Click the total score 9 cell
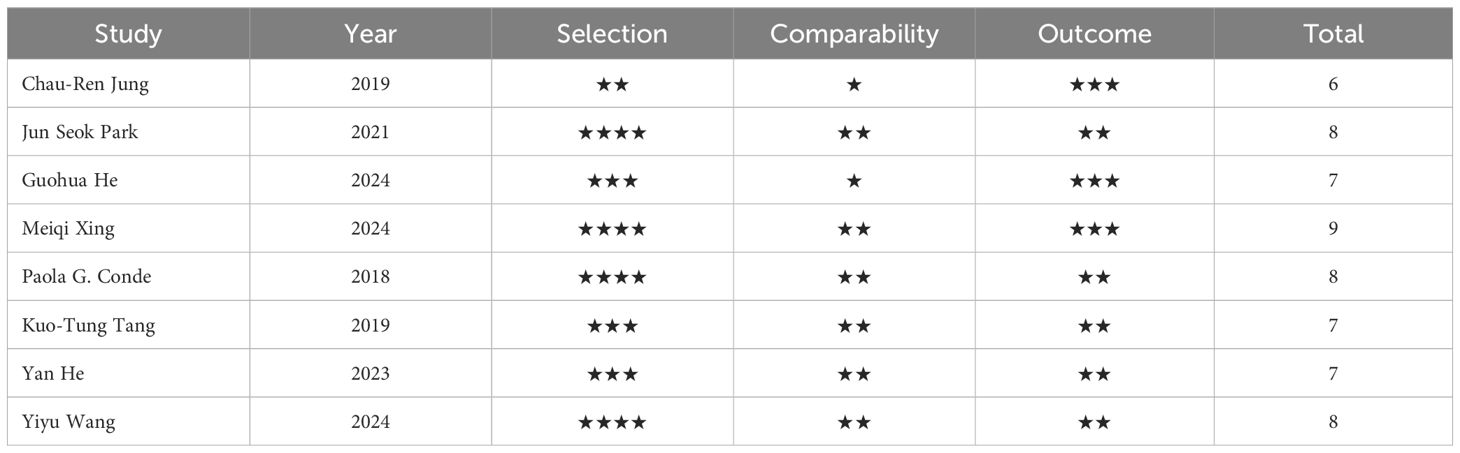Viewport: 1460px width, 453px height. tap(1333, 229)
